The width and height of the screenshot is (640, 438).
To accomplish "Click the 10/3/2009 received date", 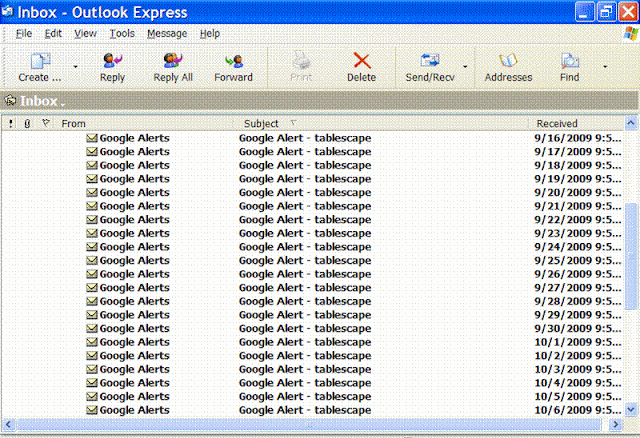I will (578, 369).
